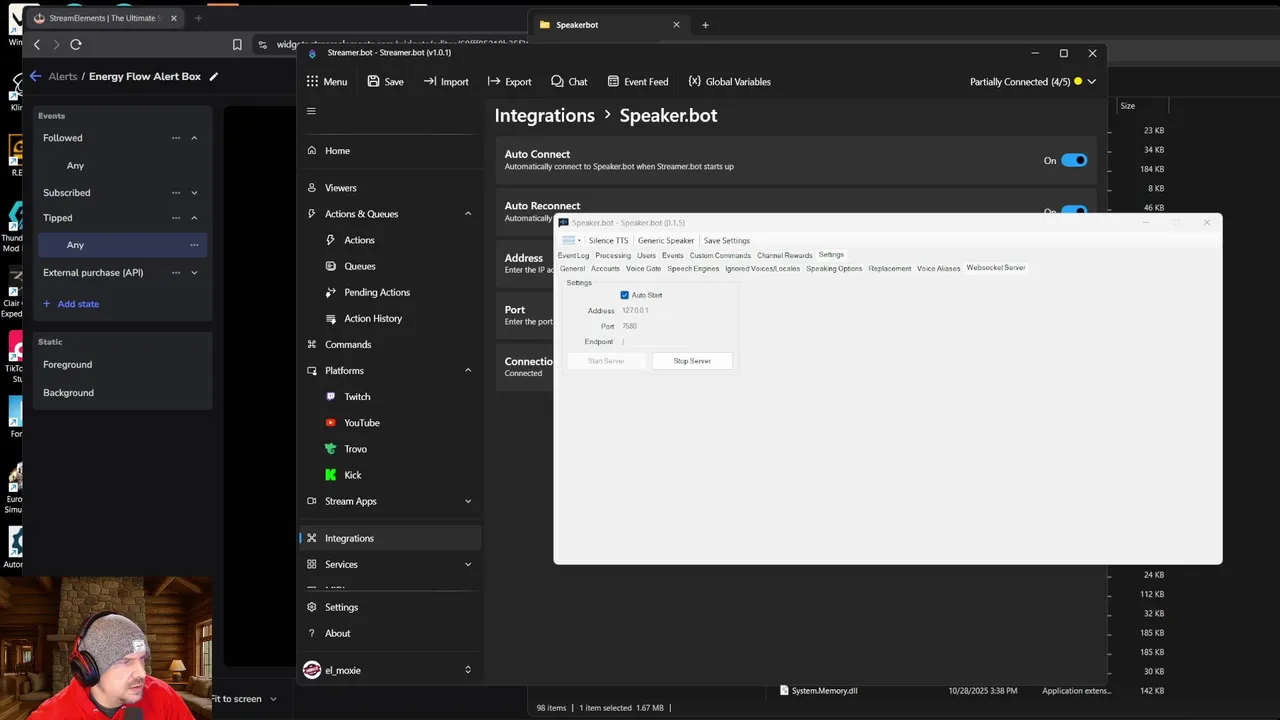This screenshot has width=1280, height=720.
Task: Click Generic Speaker in Speaker.bot toolbar
Action: pos(666,241)
